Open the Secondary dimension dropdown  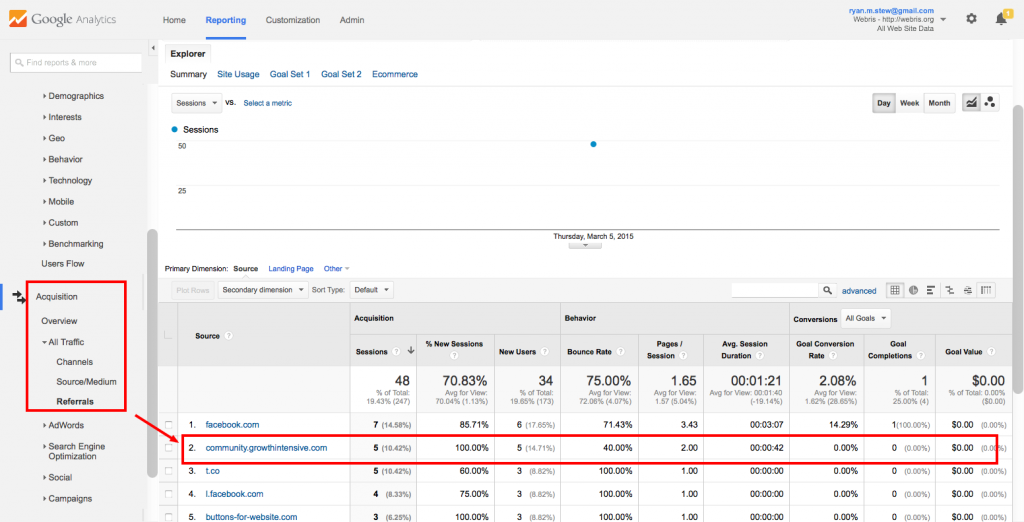click(263, 290)
